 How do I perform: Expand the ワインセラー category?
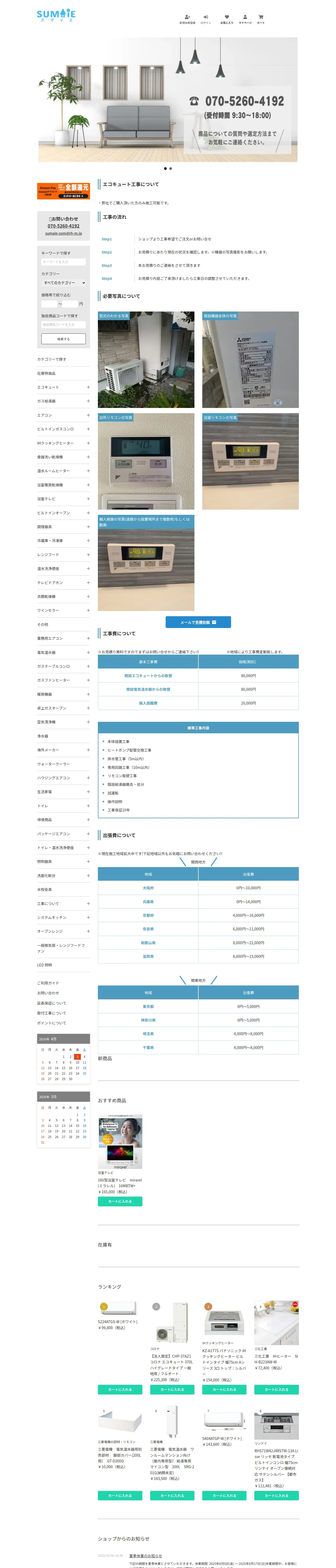coord(88,610)
